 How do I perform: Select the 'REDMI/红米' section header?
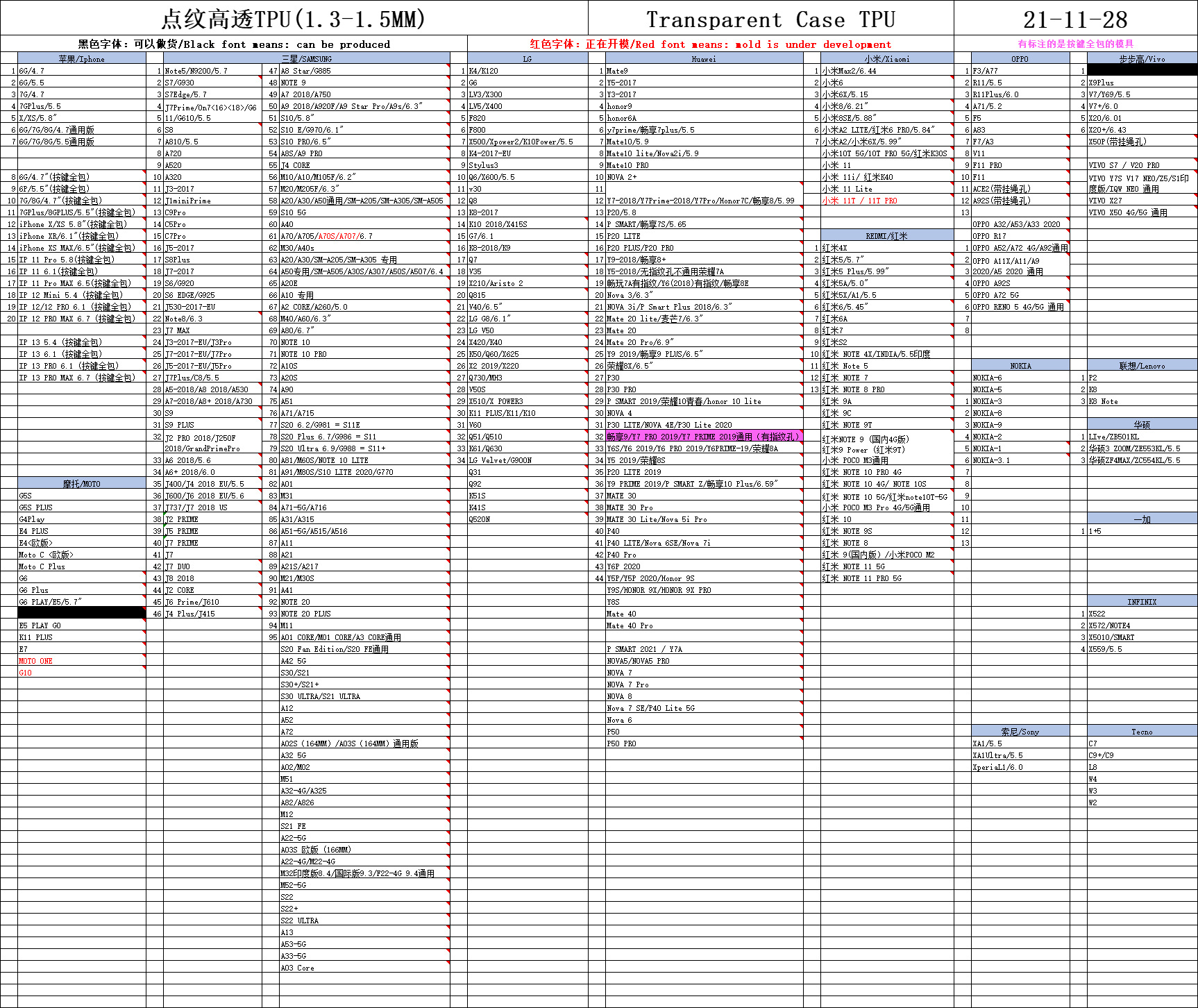tap(887, 236)
